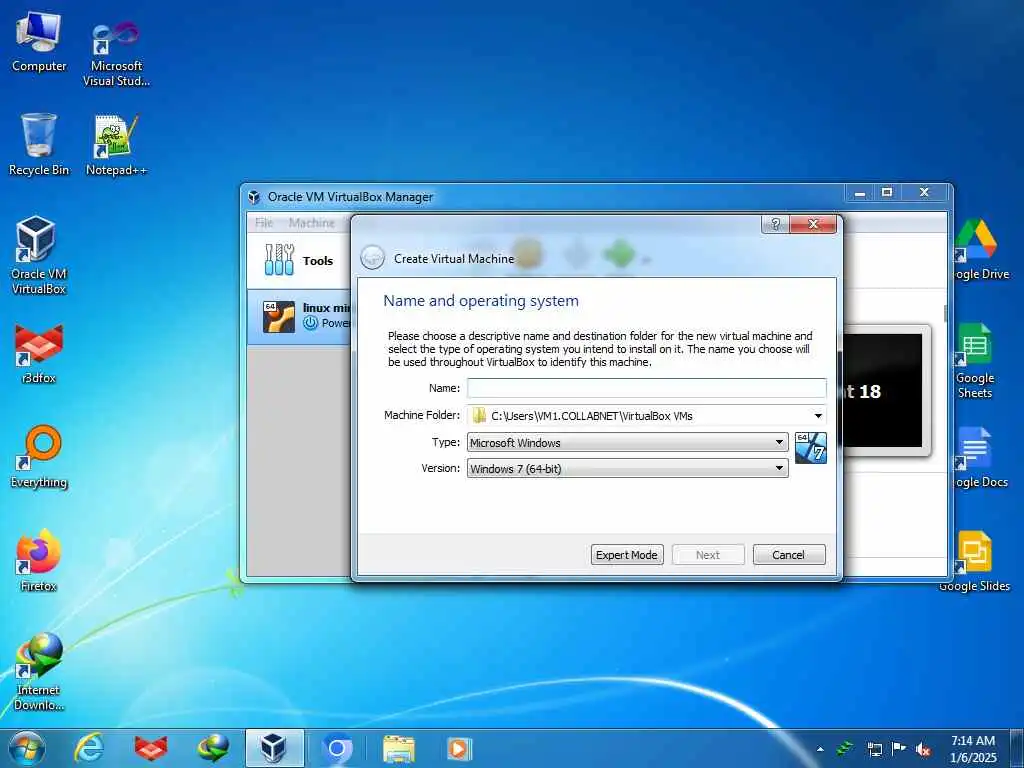The height and width of the screenshot is (768, 1024).
Task: Select the Google Sheets desktop shortcut
Action: 974,361
